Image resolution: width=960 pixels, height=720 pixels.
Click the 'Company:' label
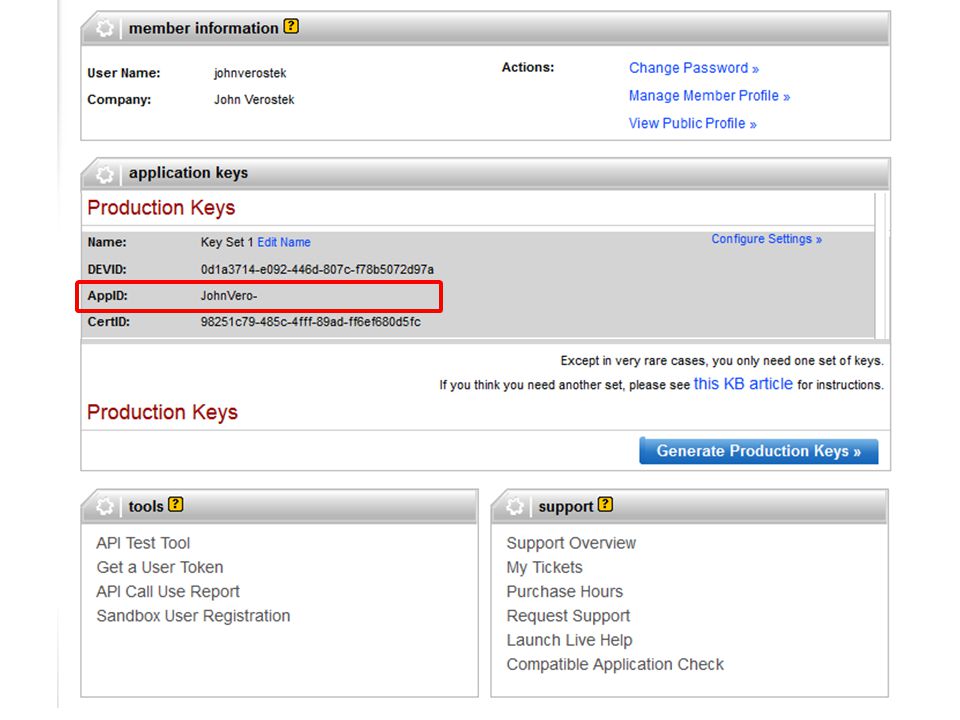(x=119, y=100)
